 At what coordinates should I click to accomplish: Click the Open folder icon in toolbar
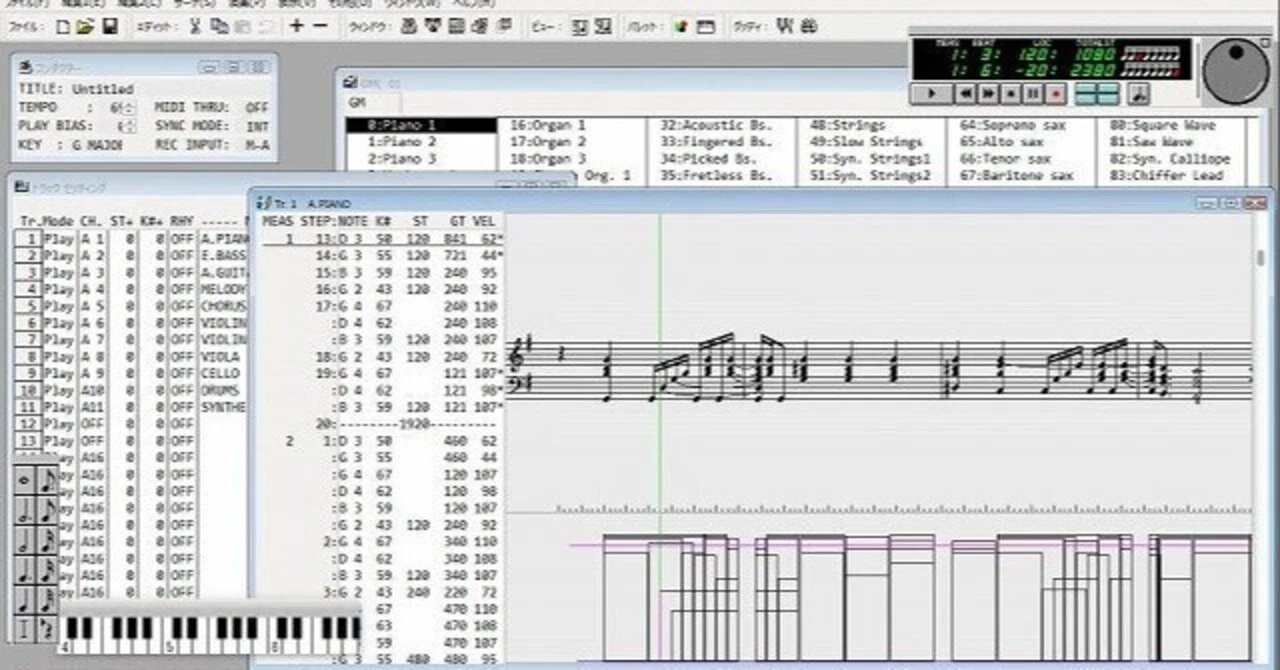pyautogui.click(x=86, y=27)
